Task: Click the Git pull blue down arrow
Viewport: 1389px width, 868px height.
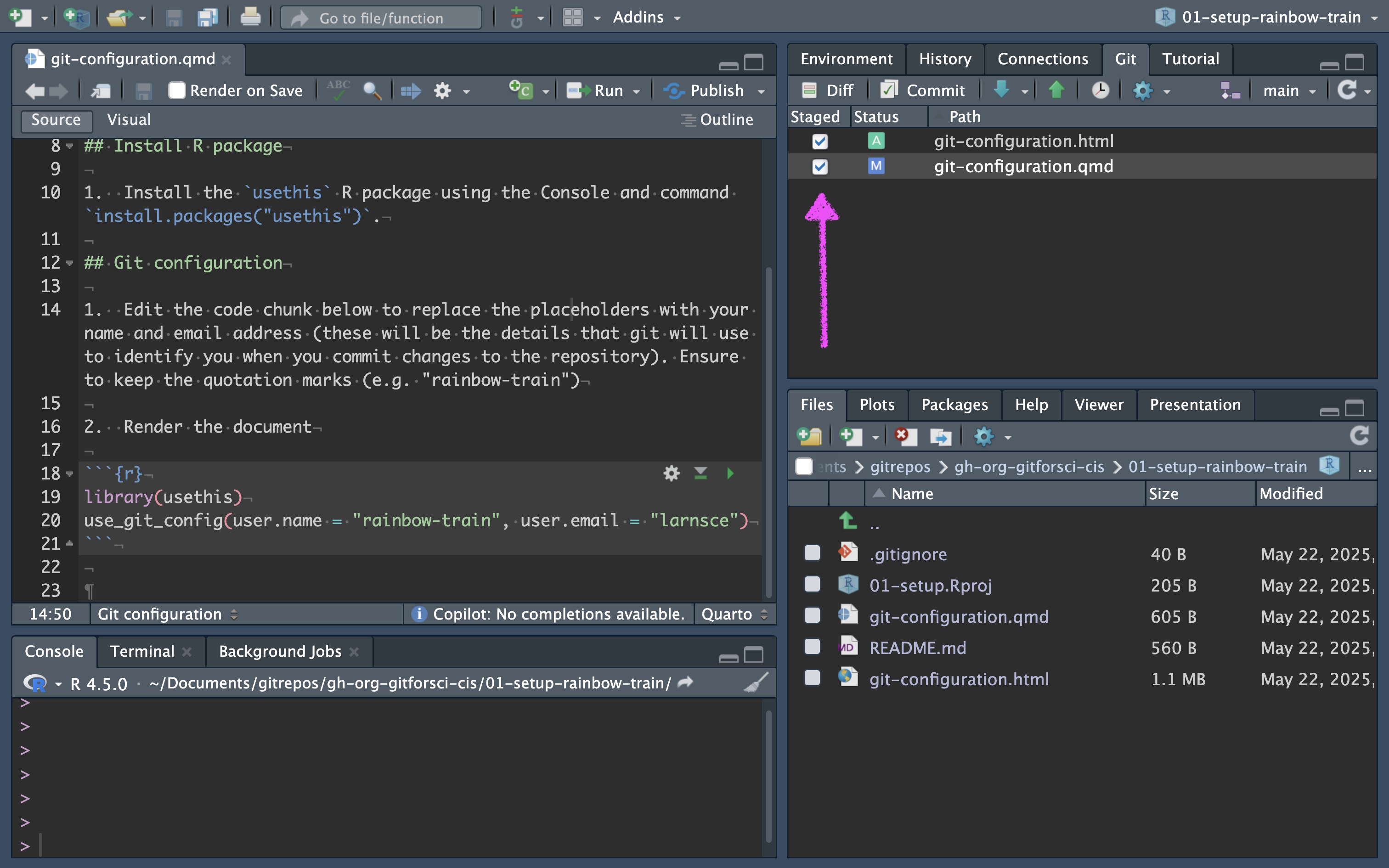Action: click(x=1001, y=90)
